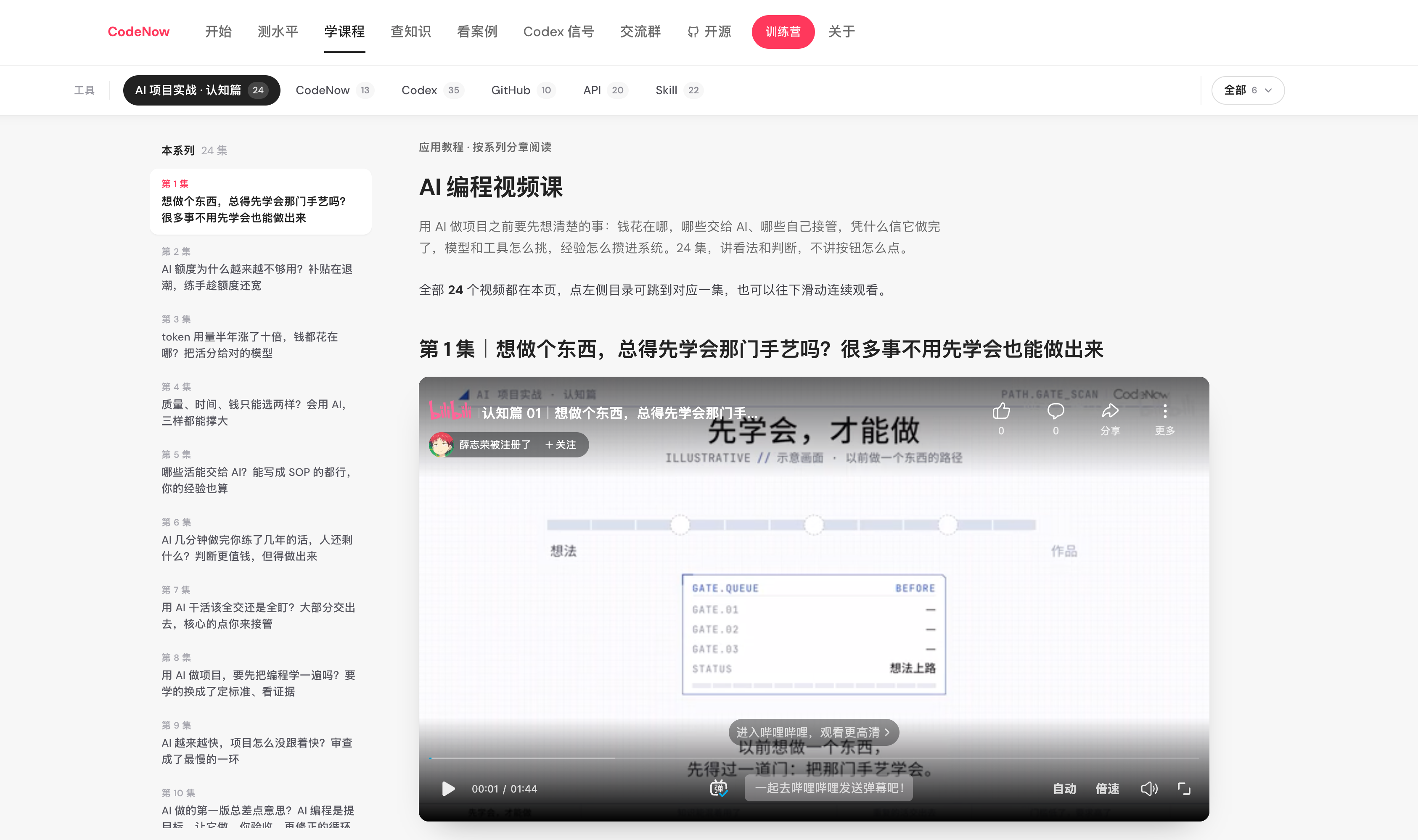Switch to Skill 22 tab
Viewport: 1418px width, 840px height.
(x=679, y=90)
